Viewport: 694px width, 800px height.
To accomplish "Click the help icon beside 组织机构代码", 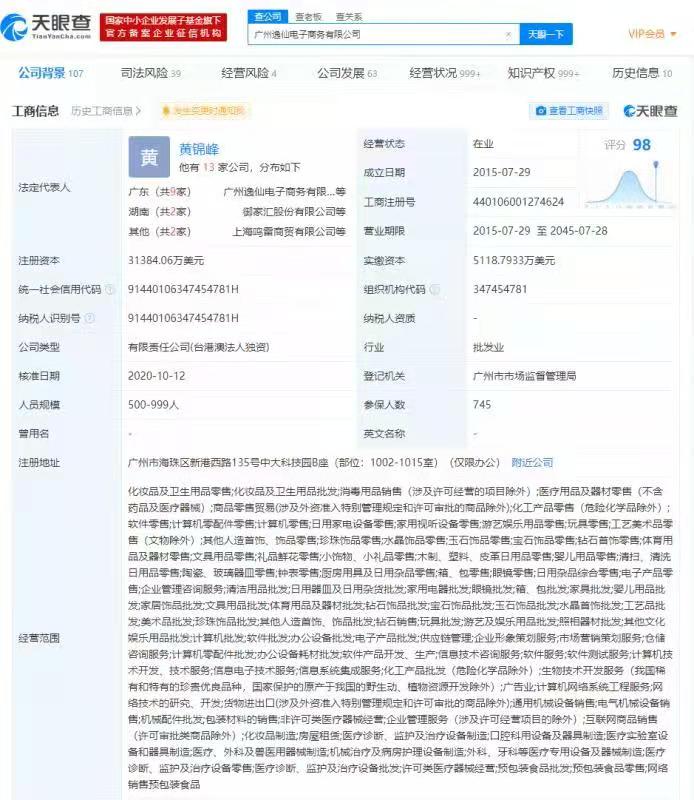I will point(433,289).
